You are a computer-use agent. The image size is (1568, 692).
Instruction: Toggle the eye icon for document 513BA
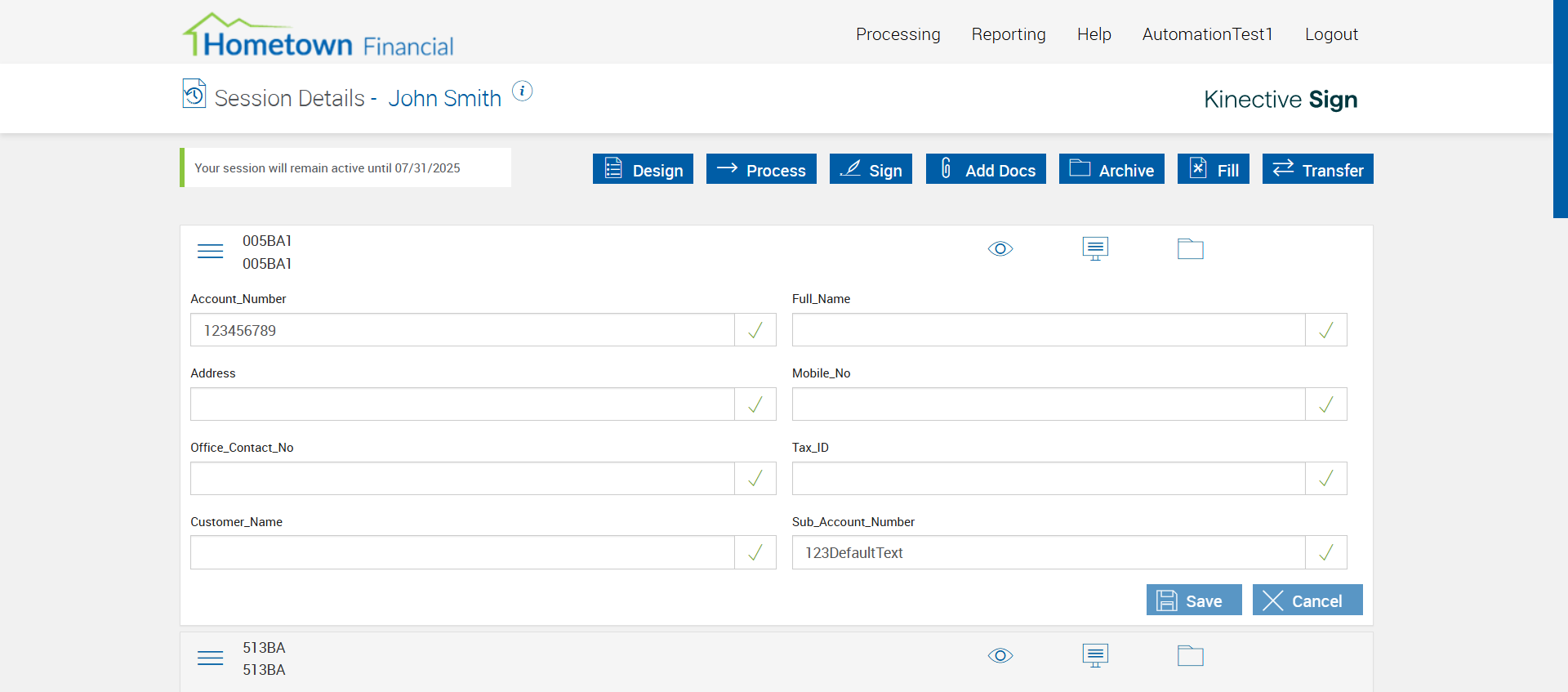tap(1000, 656)
